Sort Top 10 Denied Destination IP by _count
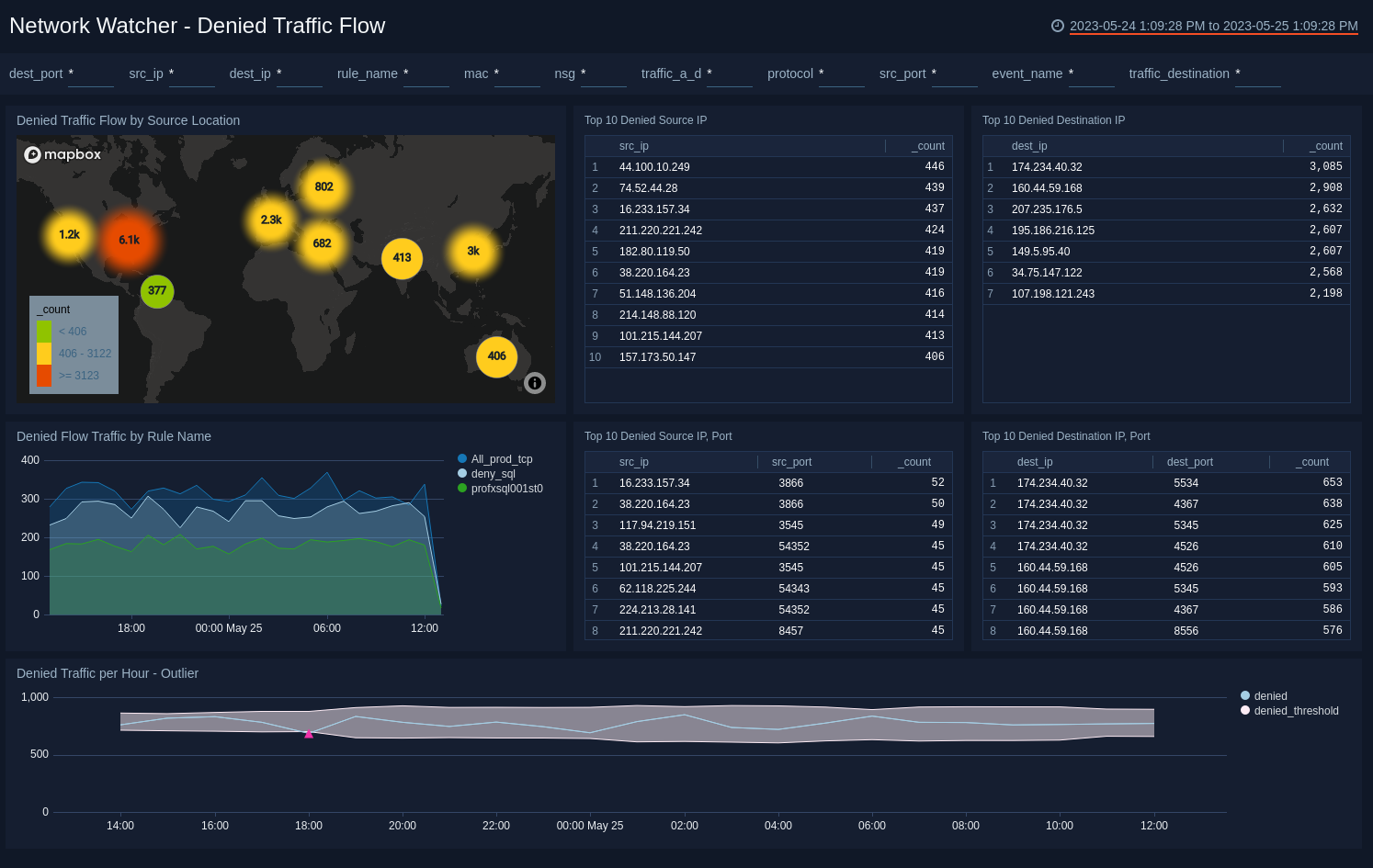1373x868 pixels. pyautogui.click(x=1327, y=146)
